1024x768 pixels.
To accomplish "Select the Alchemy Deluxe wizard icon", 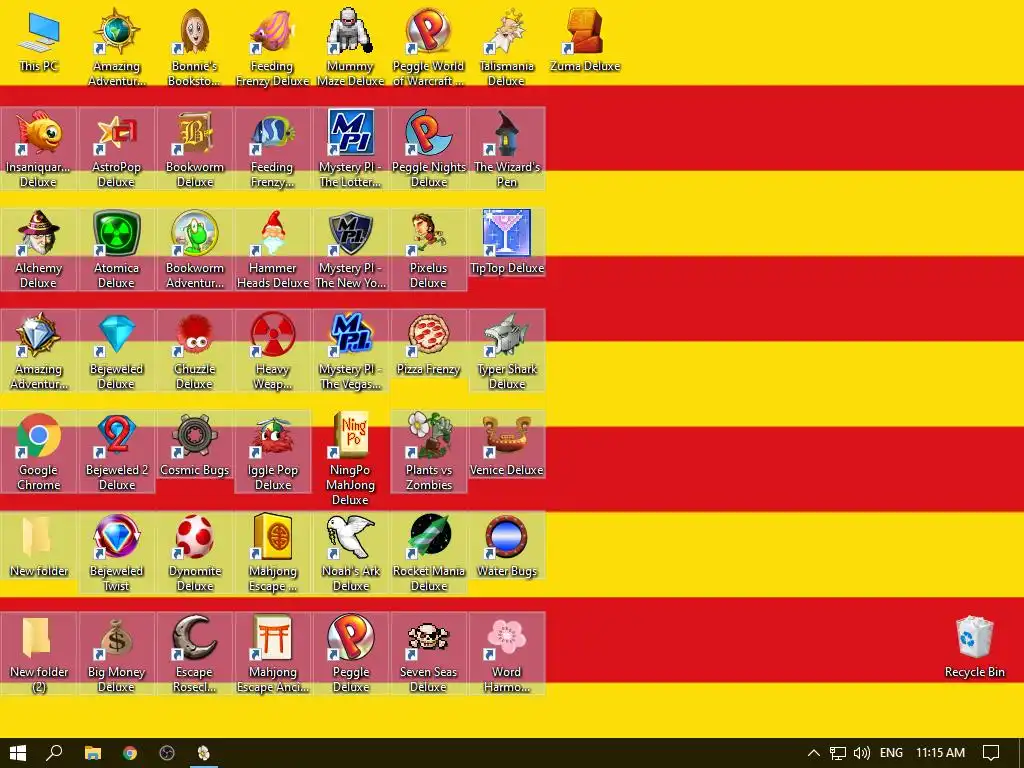I will (39, 249).
